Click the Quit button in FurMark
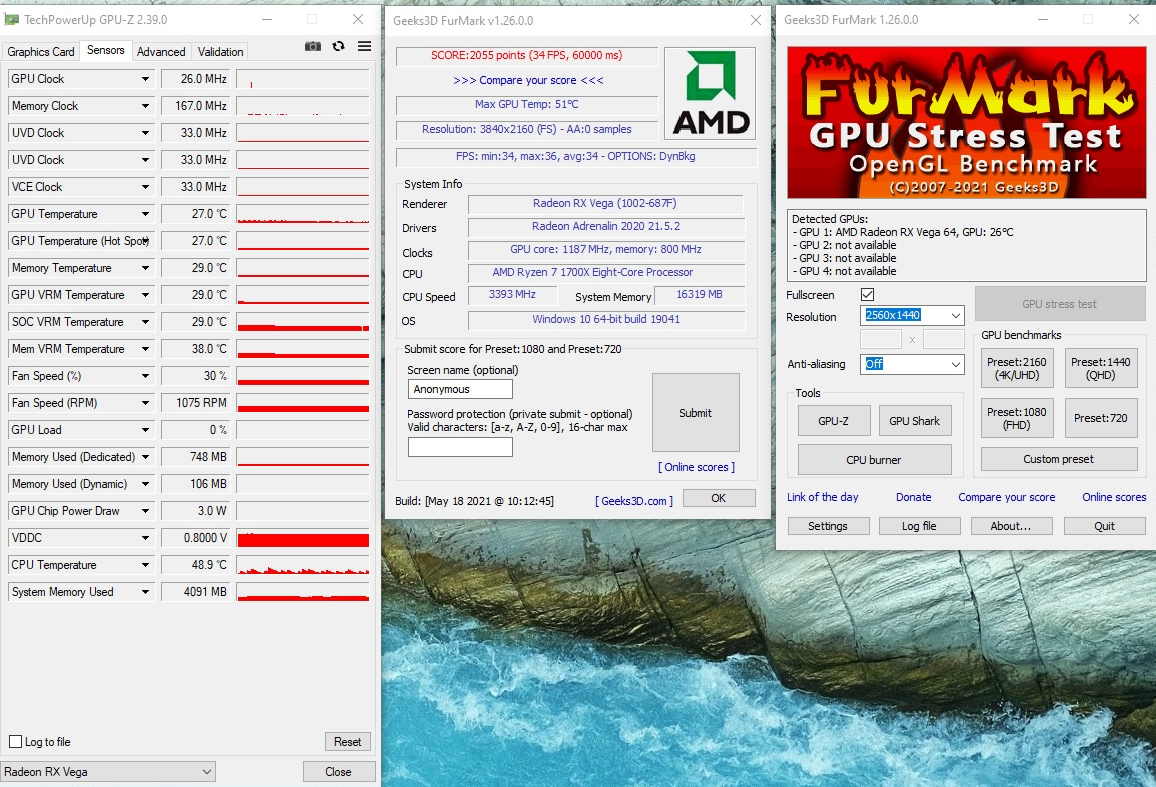 pyautogui.click(x=1104, y=526)
